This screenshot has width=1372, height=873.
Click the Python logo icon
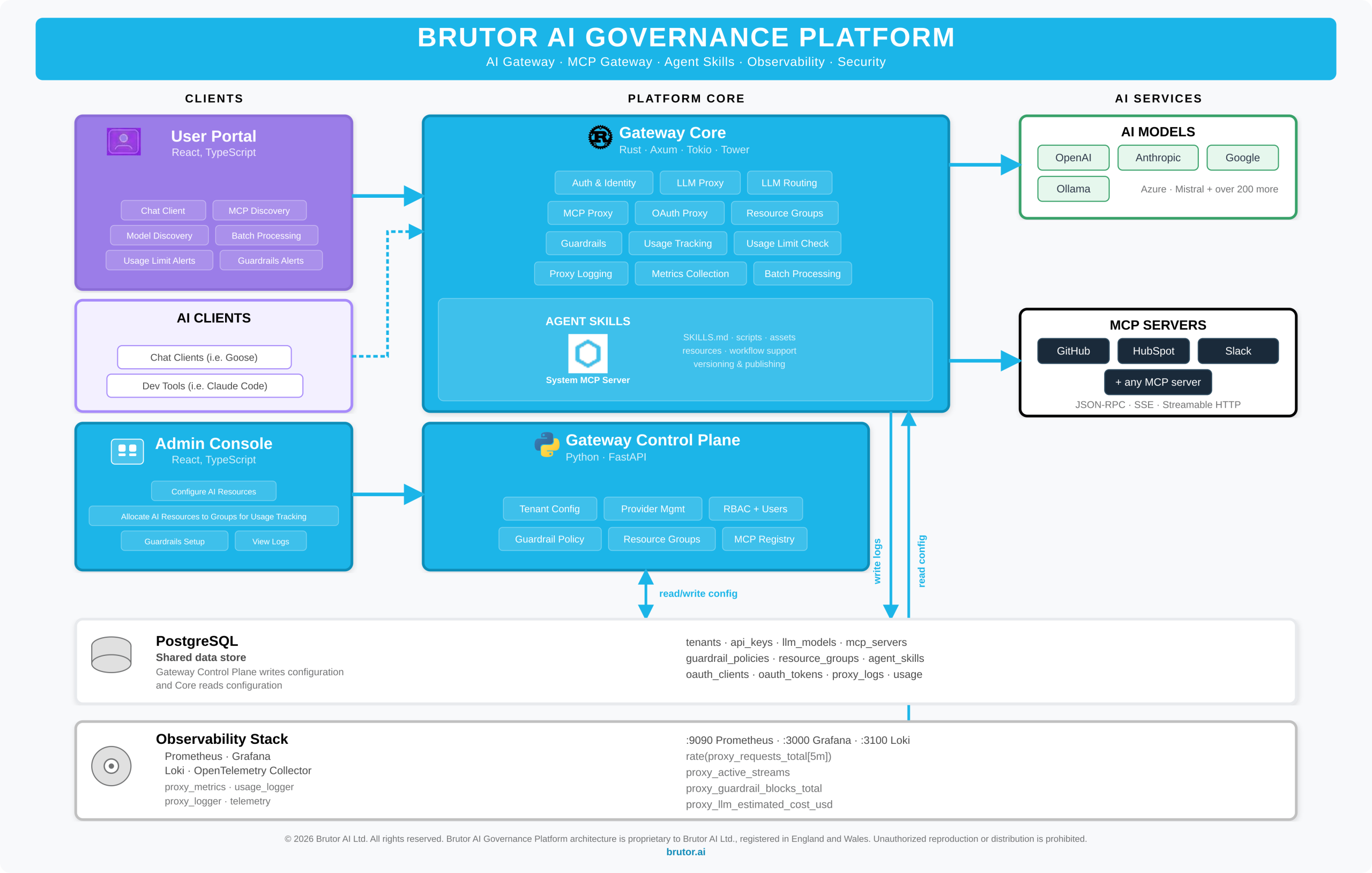tap(547, 444)
